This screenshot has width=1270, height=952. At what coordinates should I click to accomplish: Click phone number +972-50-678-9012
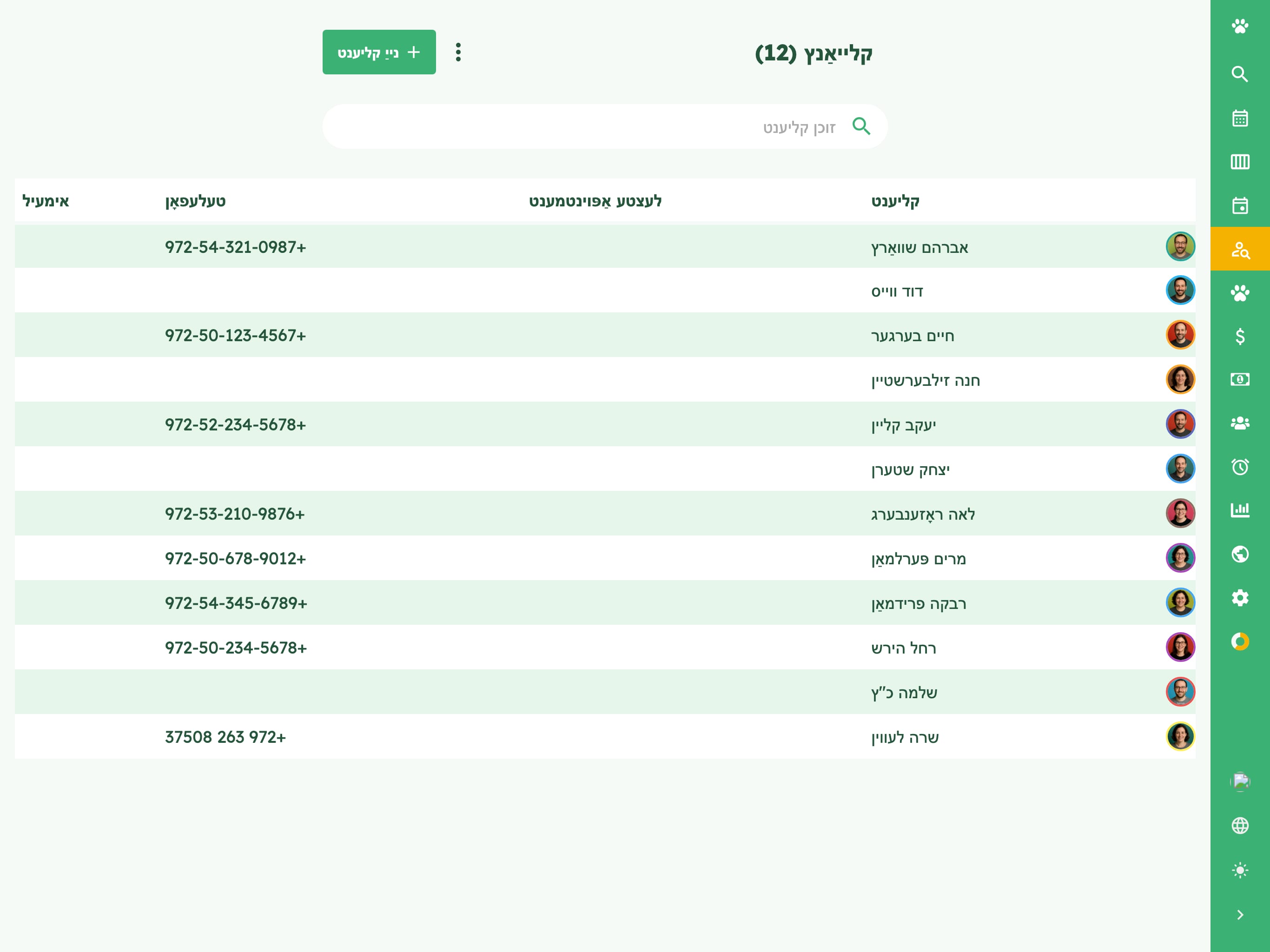235,558
